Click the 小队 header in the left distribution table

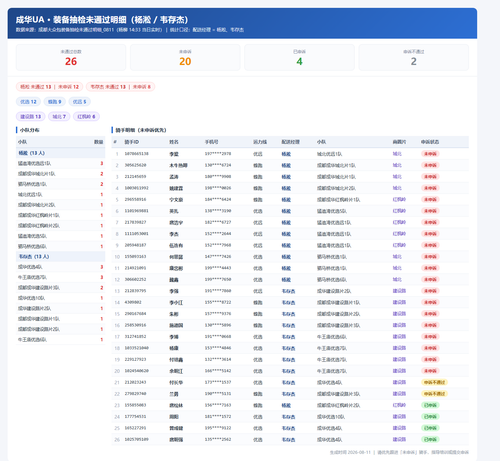pos(22,142)
